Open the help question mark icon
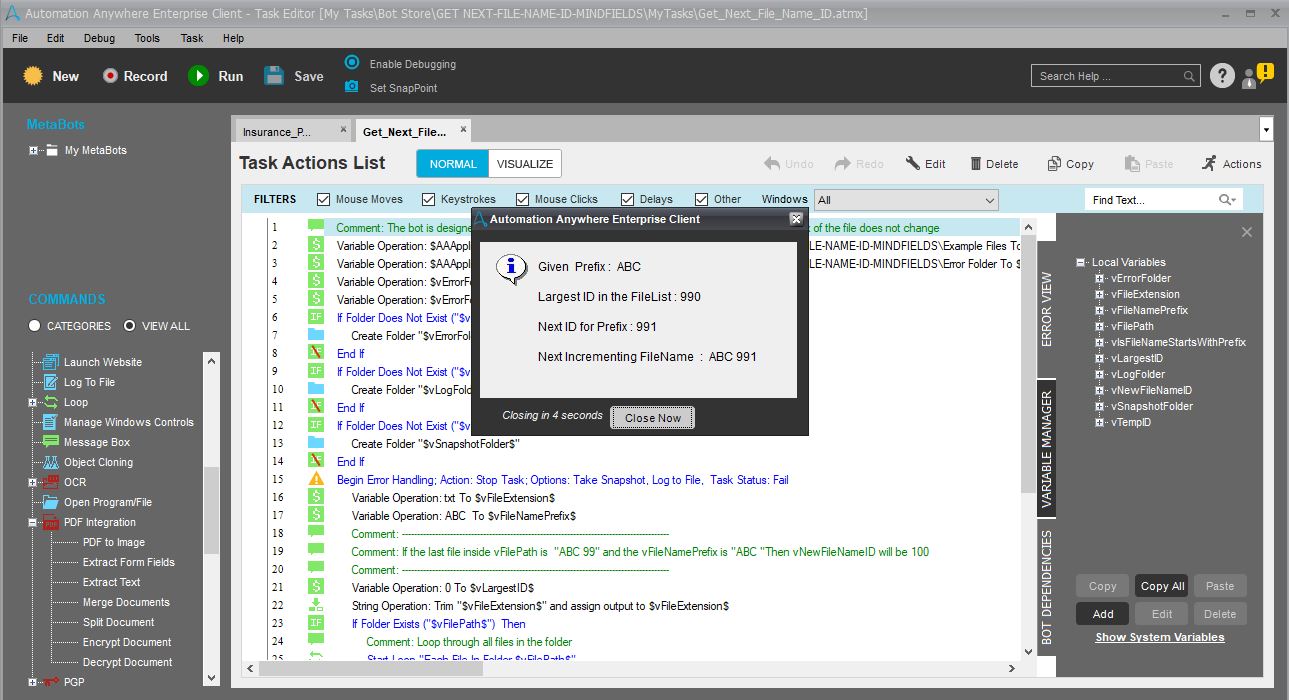Screen dimensions: 1289x700 pos(1221,76)
